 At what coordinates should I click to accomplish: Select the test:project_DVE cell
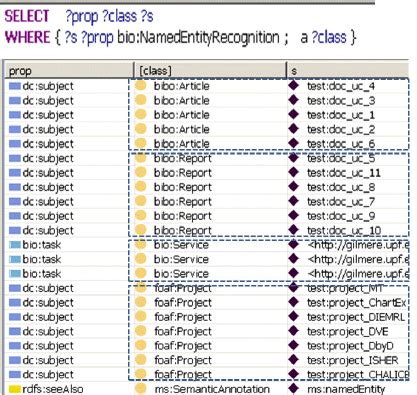[348, 332]
